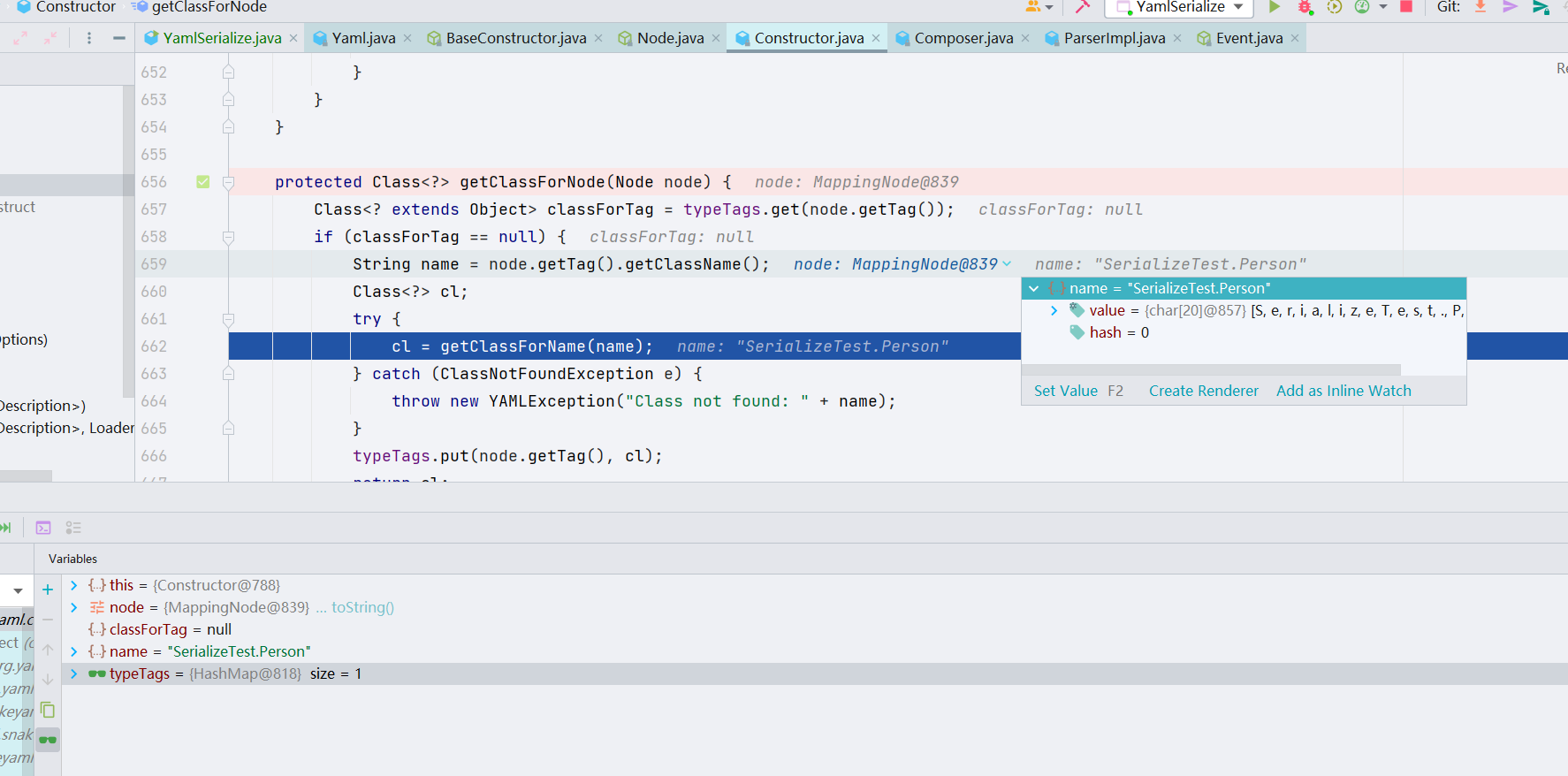Click Git update project arrow icon
Viewport: 1568px width, 776px height.
click(x=1480, y=7)
